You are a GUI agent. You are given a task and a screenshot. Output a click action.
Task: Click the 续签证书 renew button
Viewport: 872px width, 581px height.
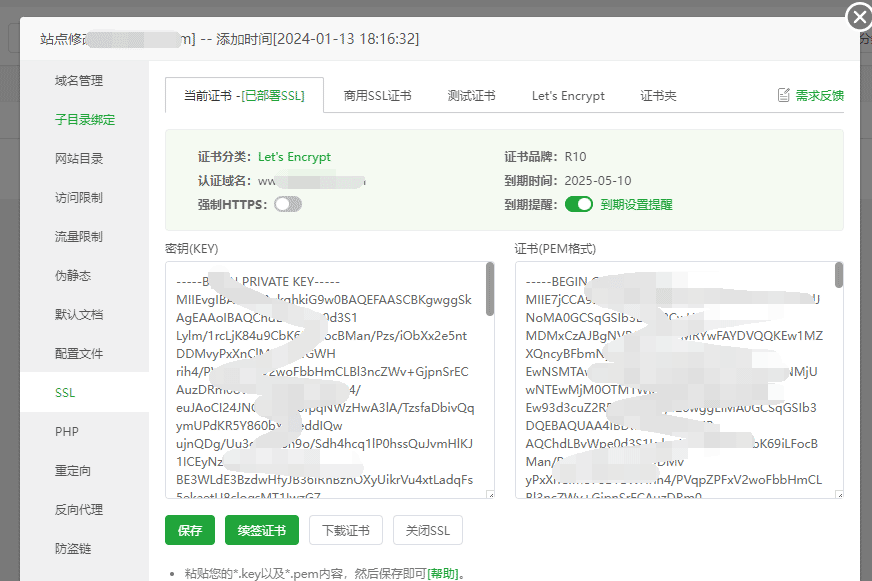(x=261, y=530)
